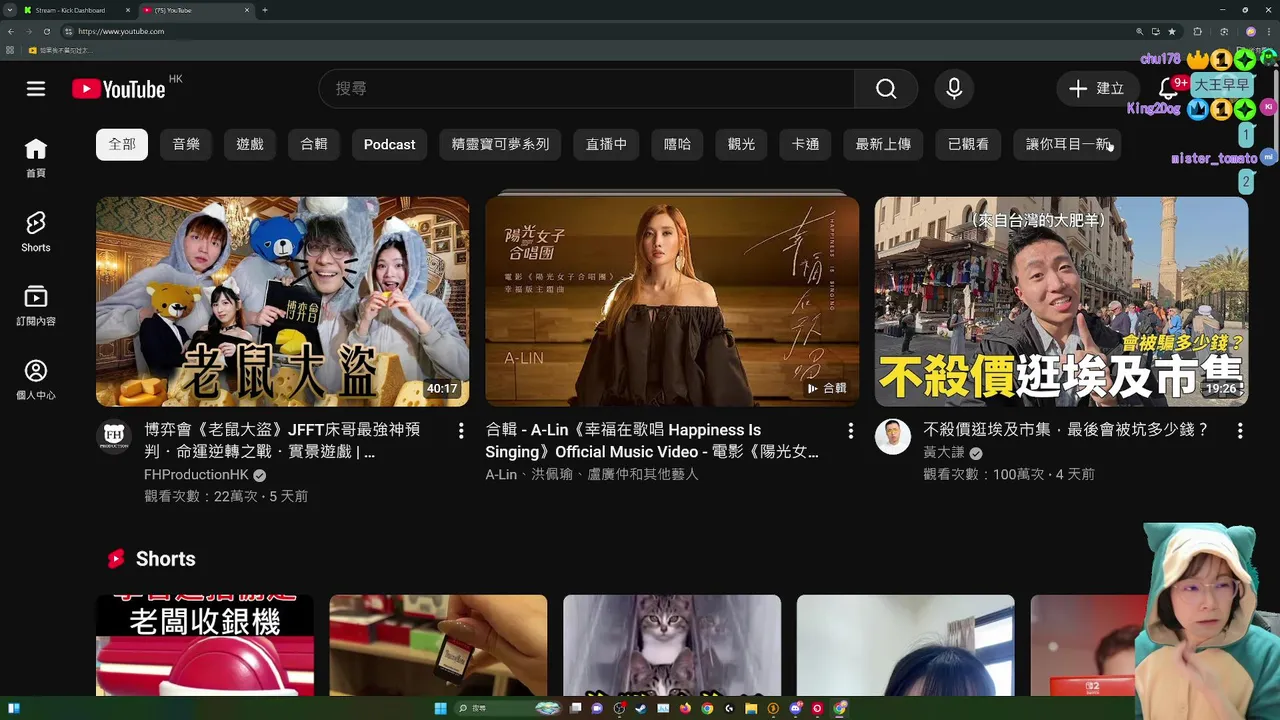Open 博弈會《老鼠大盜》 video title
The image size is (1280, 720).
coord(282,441)
